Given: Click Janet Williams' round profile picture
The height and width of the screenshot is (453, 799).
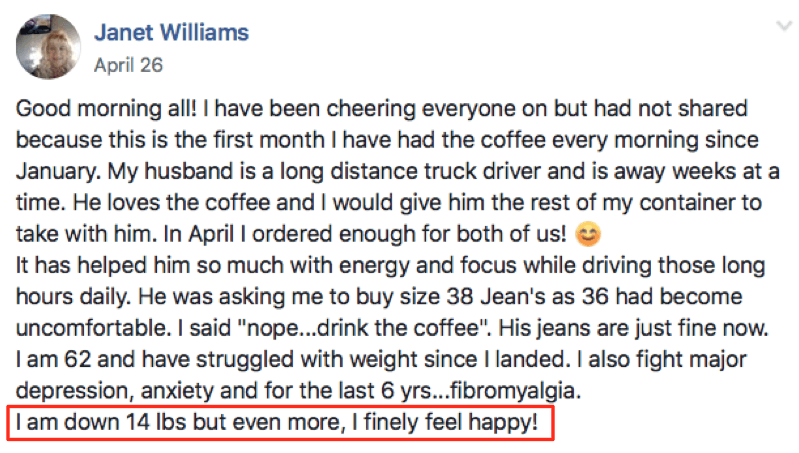Looking at the screenshot, I should [48, 47].
